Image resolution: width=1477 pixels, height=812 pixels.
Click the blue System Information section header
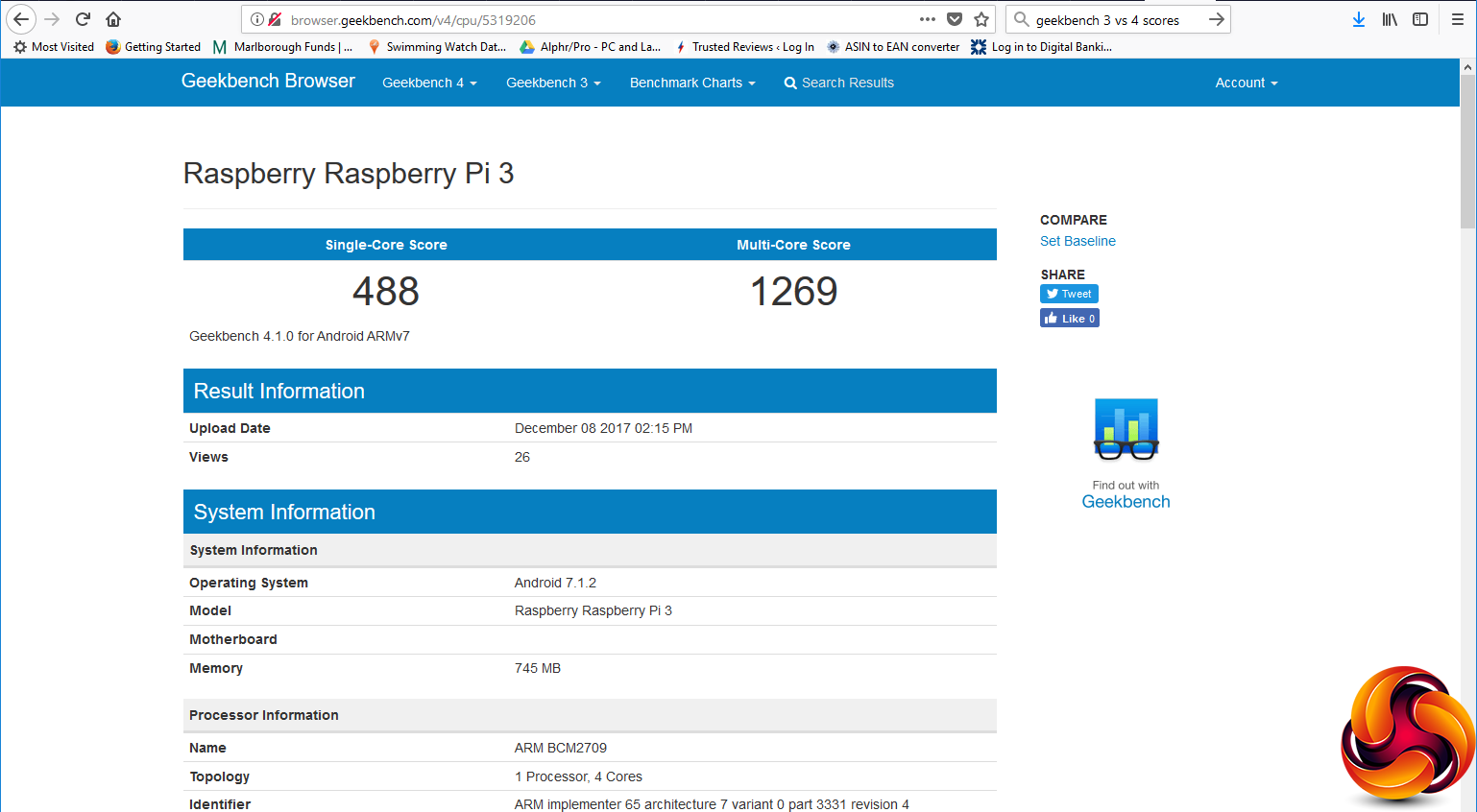click(x=590, y=512)
